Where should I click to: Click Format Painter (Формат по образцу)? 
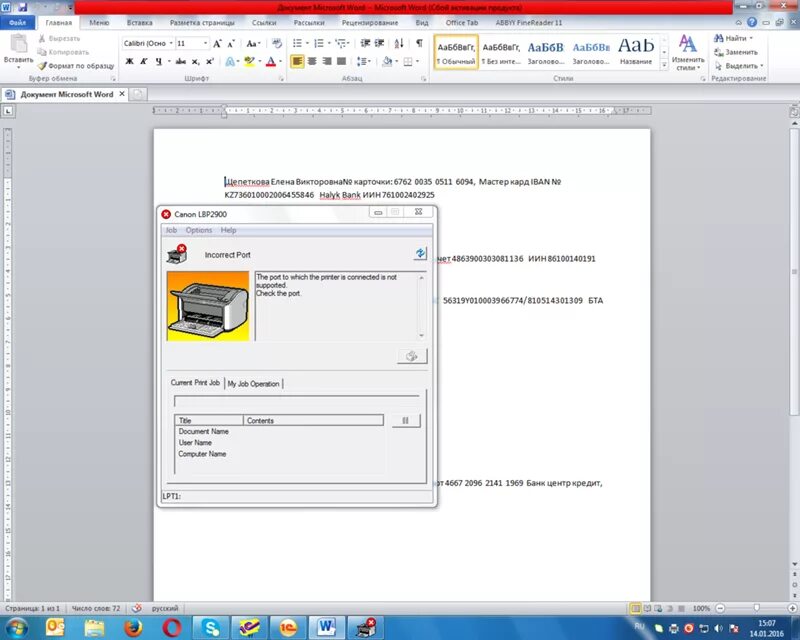[76, 66]
